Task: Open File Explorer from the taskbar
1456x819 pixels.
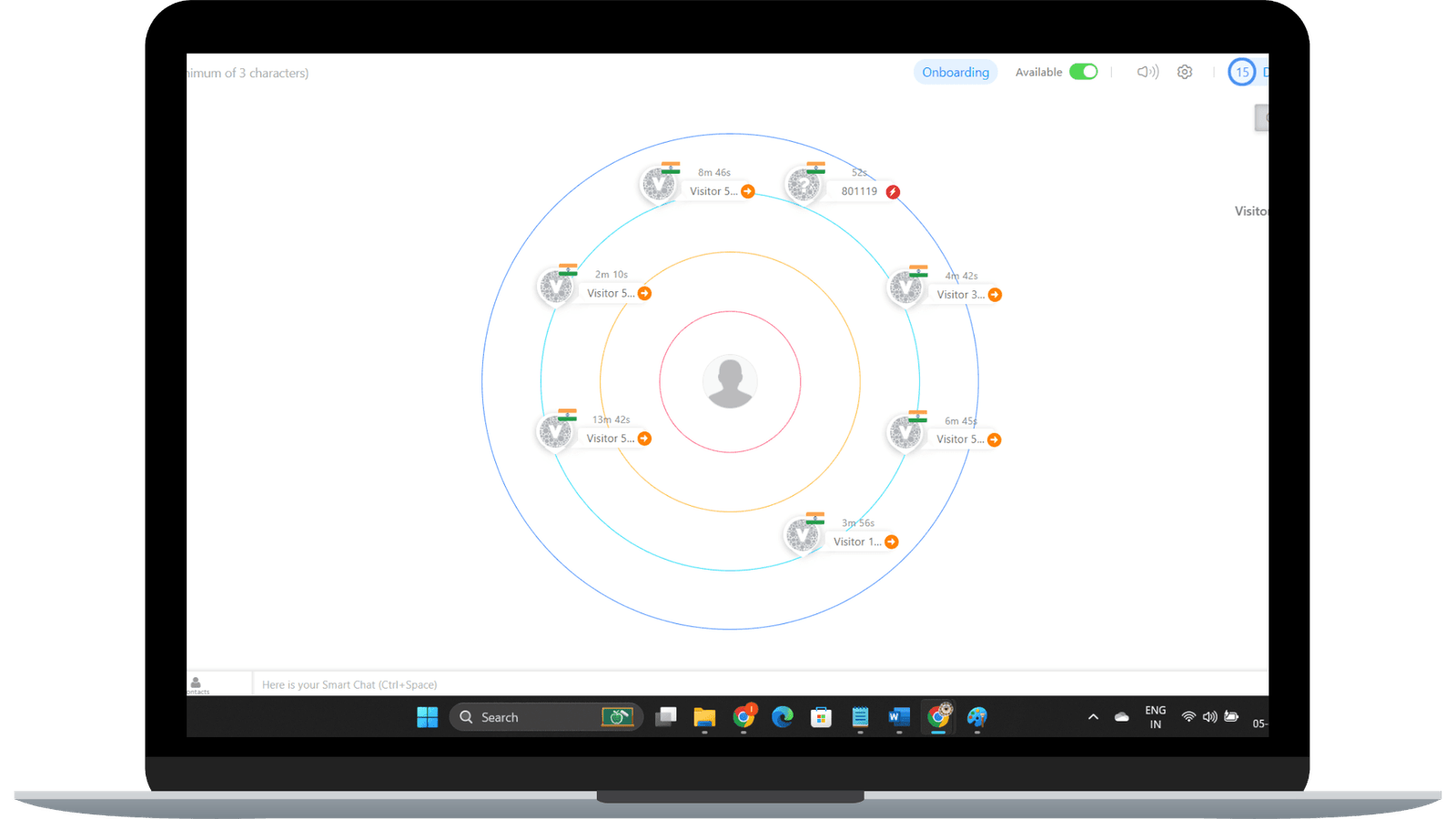Action: [x=704, y=717]
